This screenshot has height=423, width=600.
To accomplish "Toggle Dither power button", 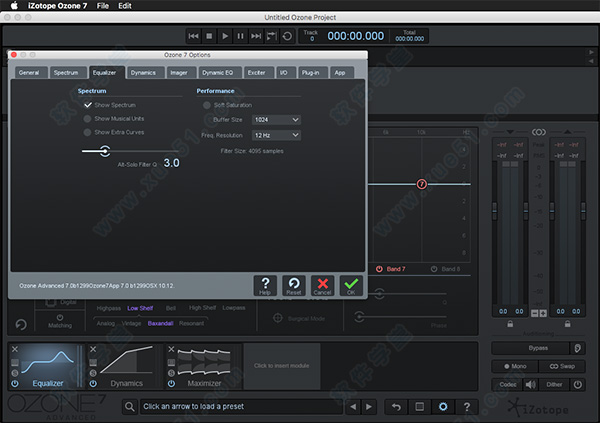I will (577, 384).
